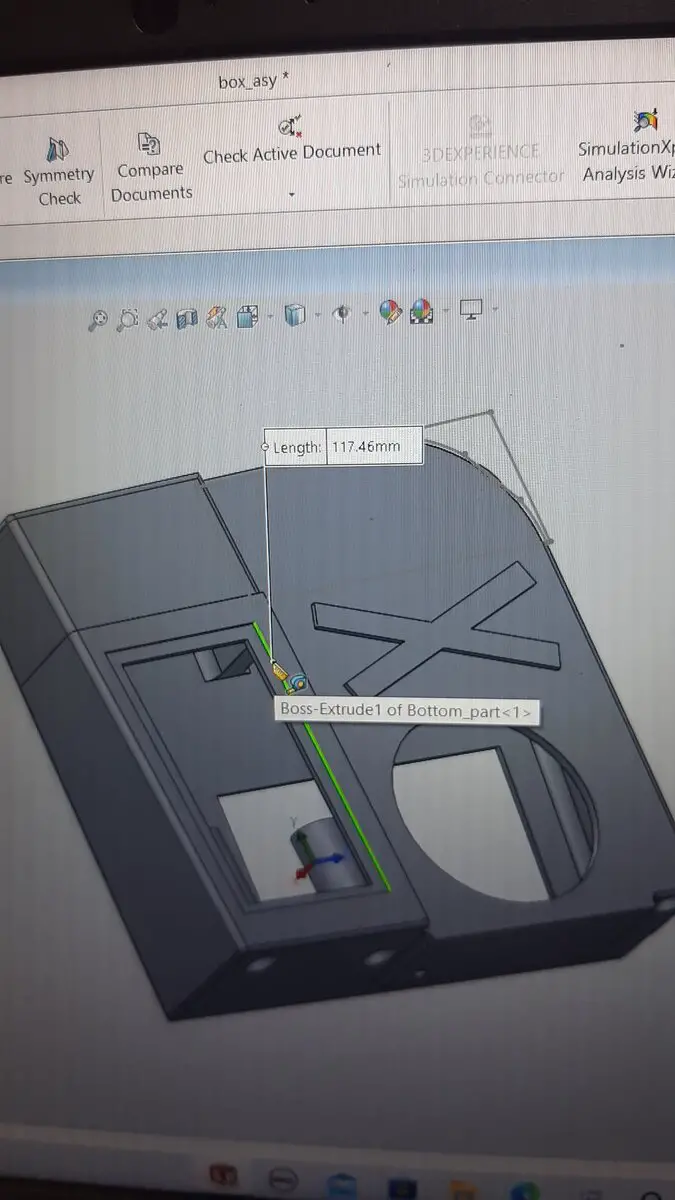The image size is (675, 1200).
Task: Expand Check Active Document dropdown arrow
Action: pos(292,195)
